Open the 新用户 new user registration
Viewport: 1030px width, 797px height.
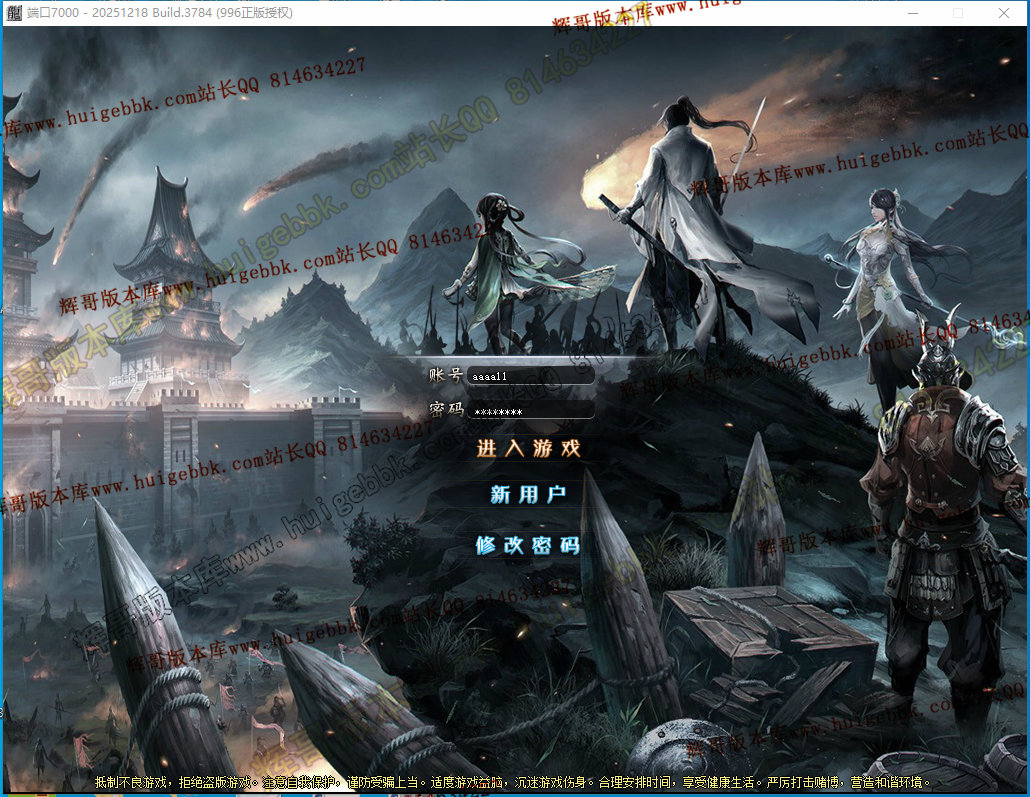(x=528, y=494)
